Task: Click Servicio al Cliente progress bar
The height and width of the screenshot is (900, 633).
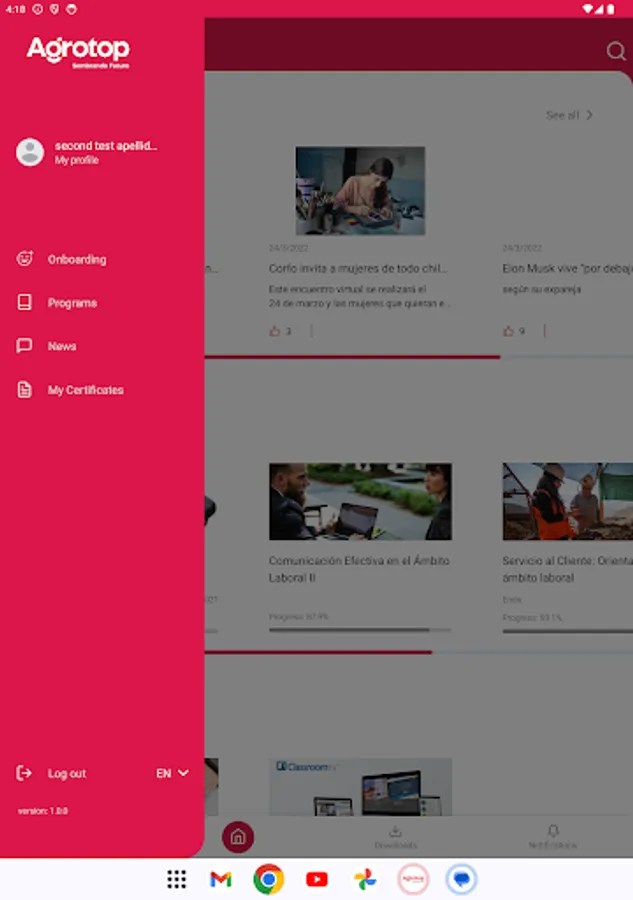Action: pos(568,631)
